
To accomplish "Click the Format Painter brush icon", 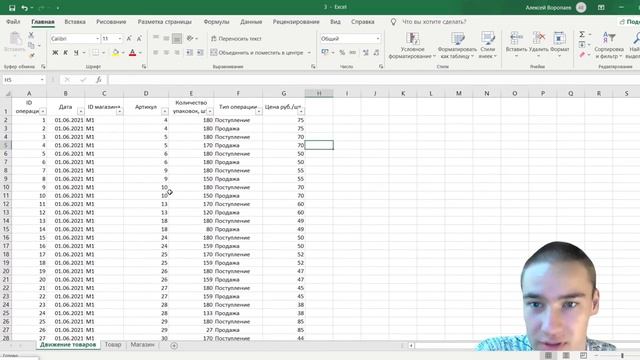I will pyautogui.click(x=31, y=55).
